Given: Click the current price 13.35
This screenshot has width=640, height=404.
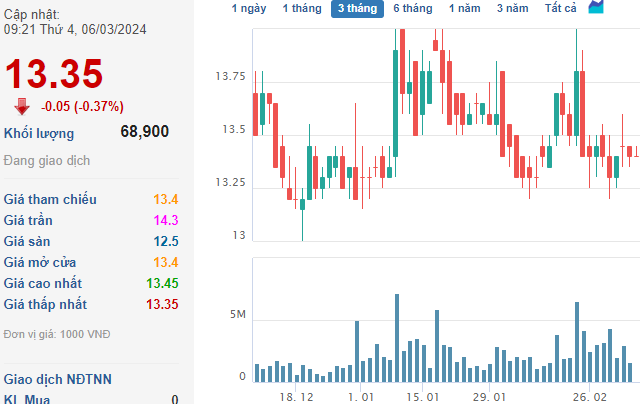Looking at the screenshot, I should pyautogui.click(x=54, y=74).
